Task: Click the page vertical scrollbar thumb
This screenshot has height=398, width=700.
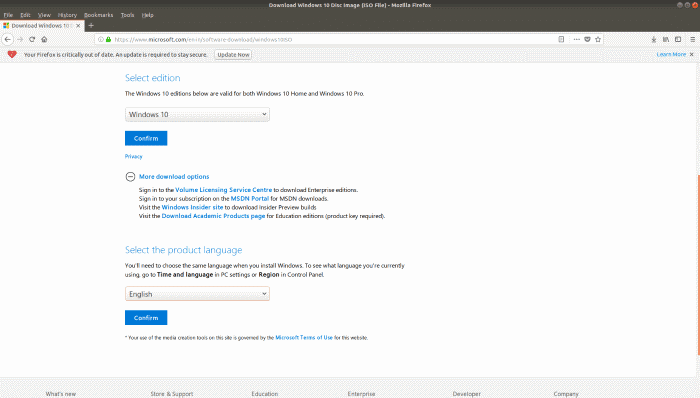Action: click(698, 264)
